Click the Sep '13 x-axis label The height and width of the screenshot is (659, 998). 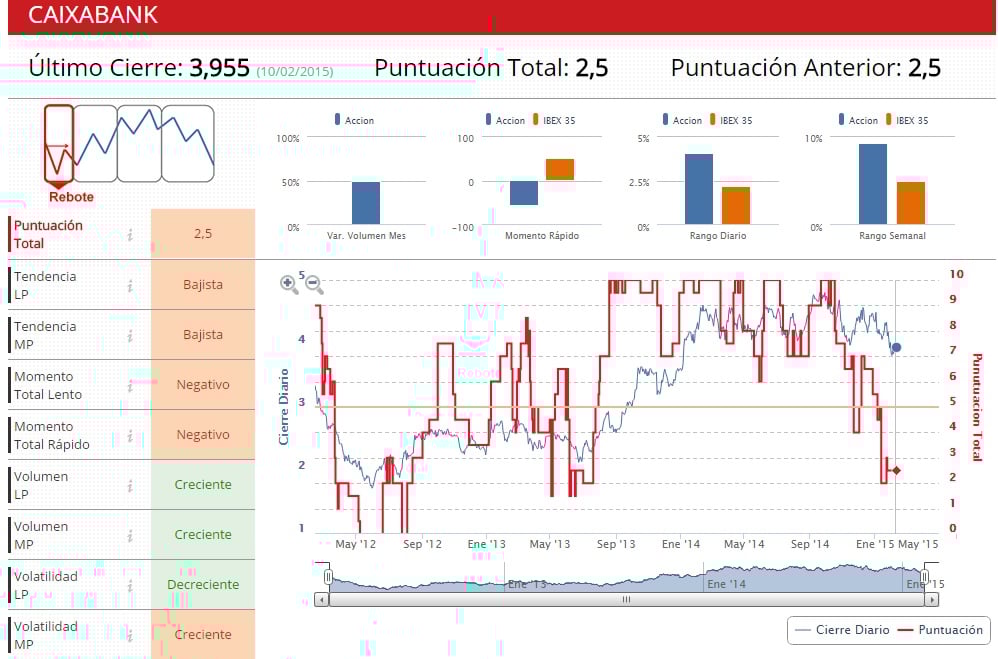pyautogui.click(x=615, y=544)
